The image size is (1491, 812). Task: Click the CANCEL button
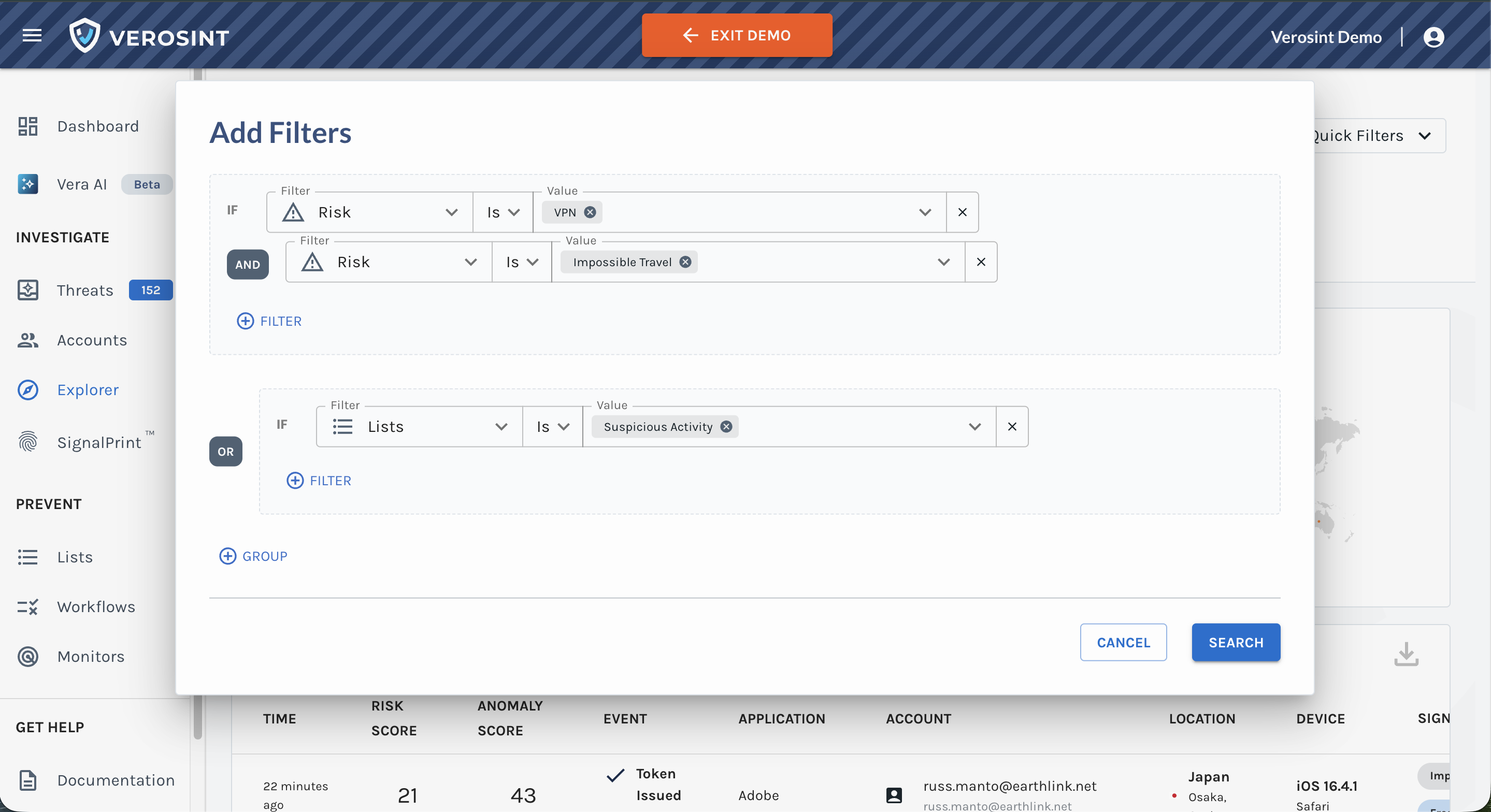[x=1123, y=643]
